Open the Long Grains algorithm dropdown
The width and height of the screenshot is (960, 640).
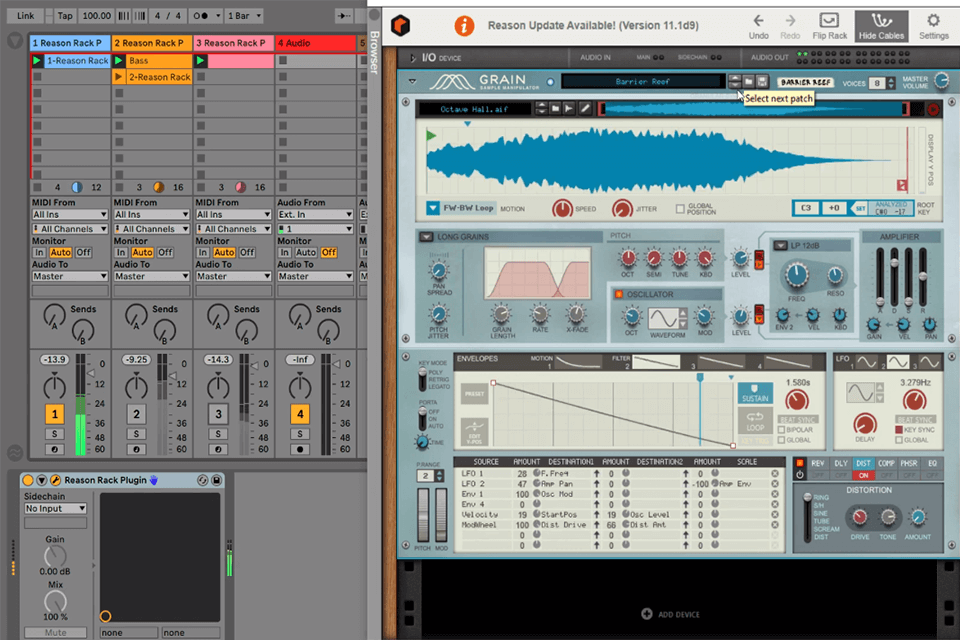click(x=426, y=236)
